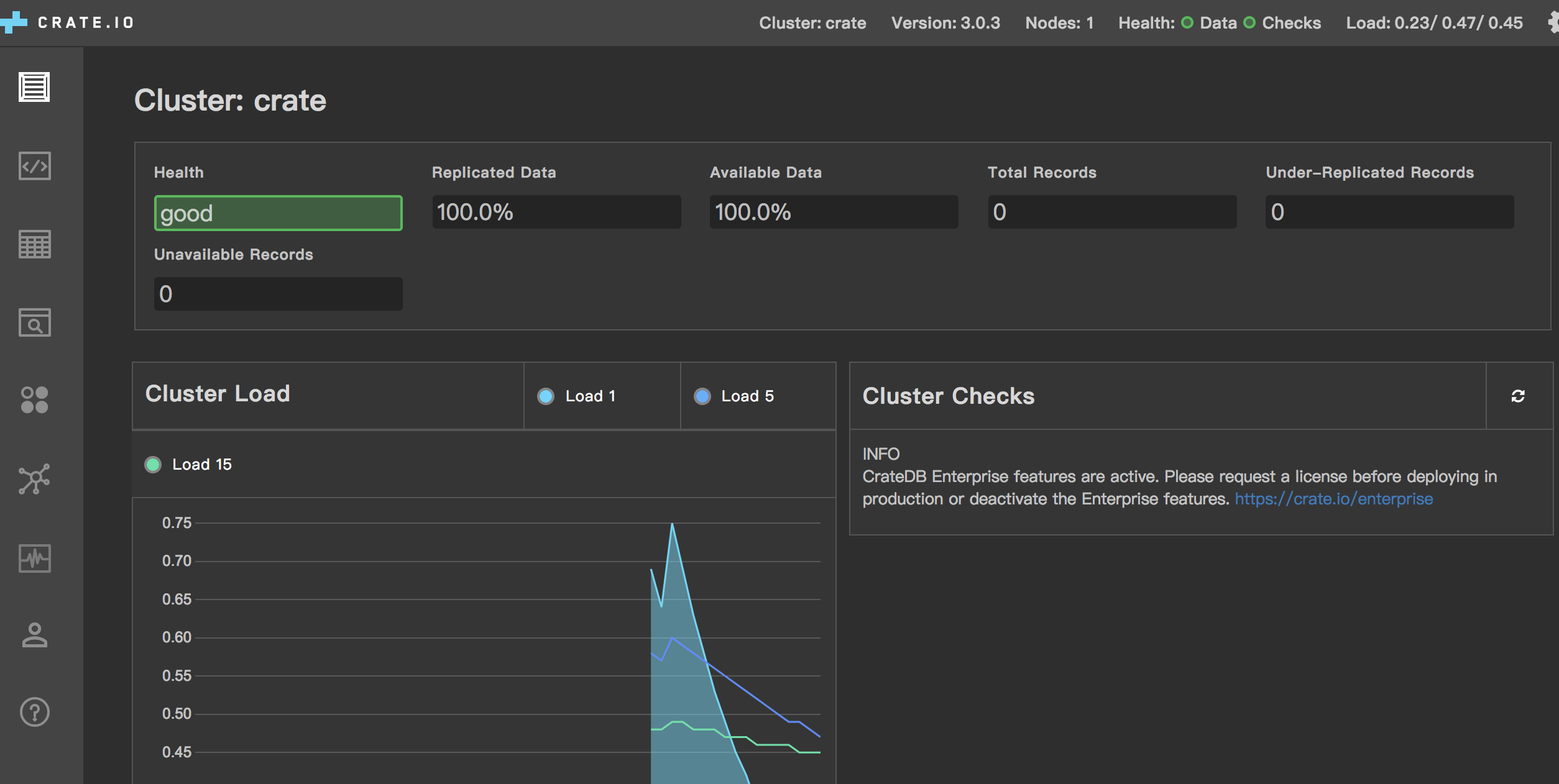Click the Total Records value field
The width and height of the screenshot is (1559, 784).
pos(1112,212)
